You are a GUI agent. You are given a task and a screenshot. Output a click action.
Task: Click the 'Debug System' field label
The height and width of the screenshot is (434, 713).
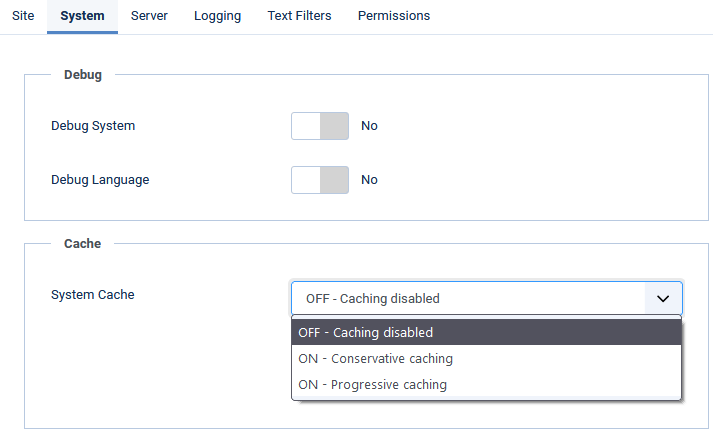(93, 126)
